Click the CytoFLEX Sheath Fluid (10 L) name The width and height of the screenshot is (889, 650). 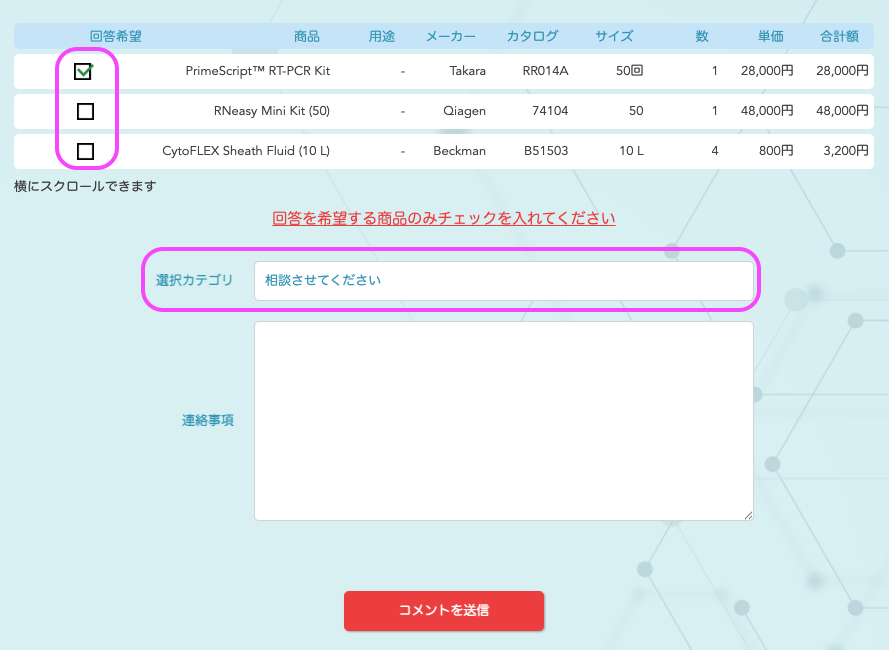246,151
